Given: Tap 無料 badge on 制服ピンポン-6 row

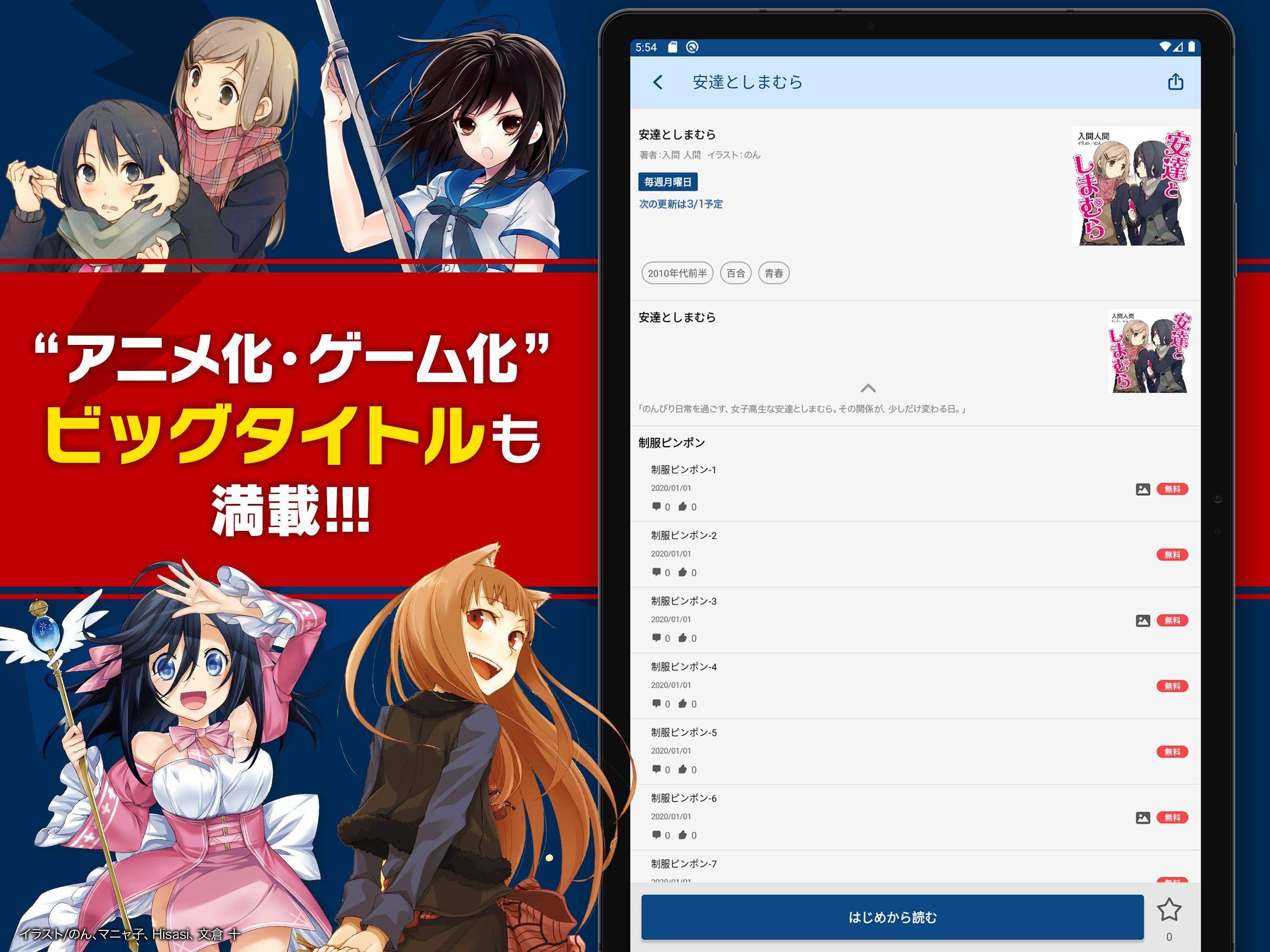Looking at the screenshot, I should [1172, 818].
